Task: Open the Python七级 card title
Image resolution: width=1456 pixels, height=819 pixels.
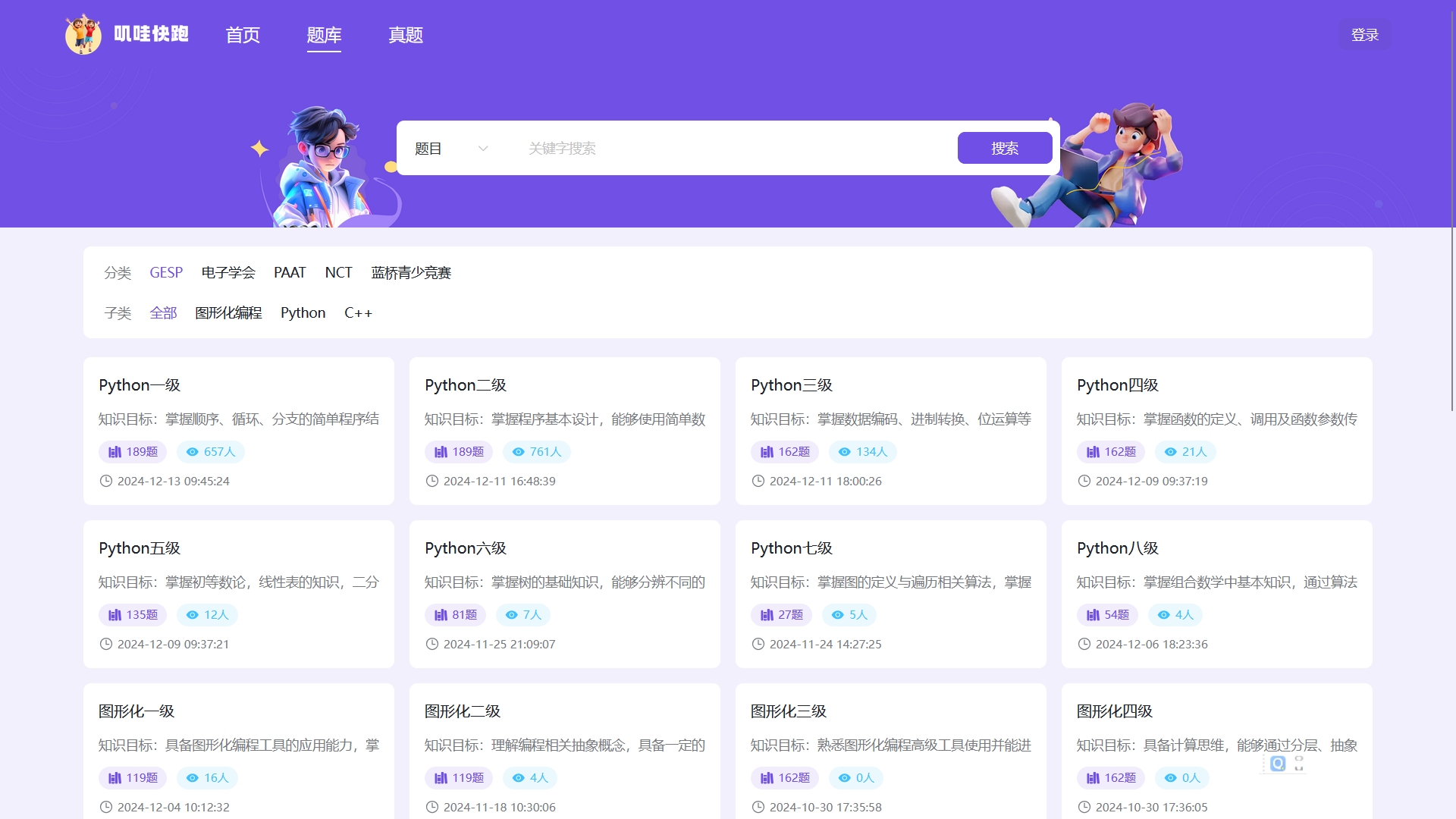Action: (792, 548)
